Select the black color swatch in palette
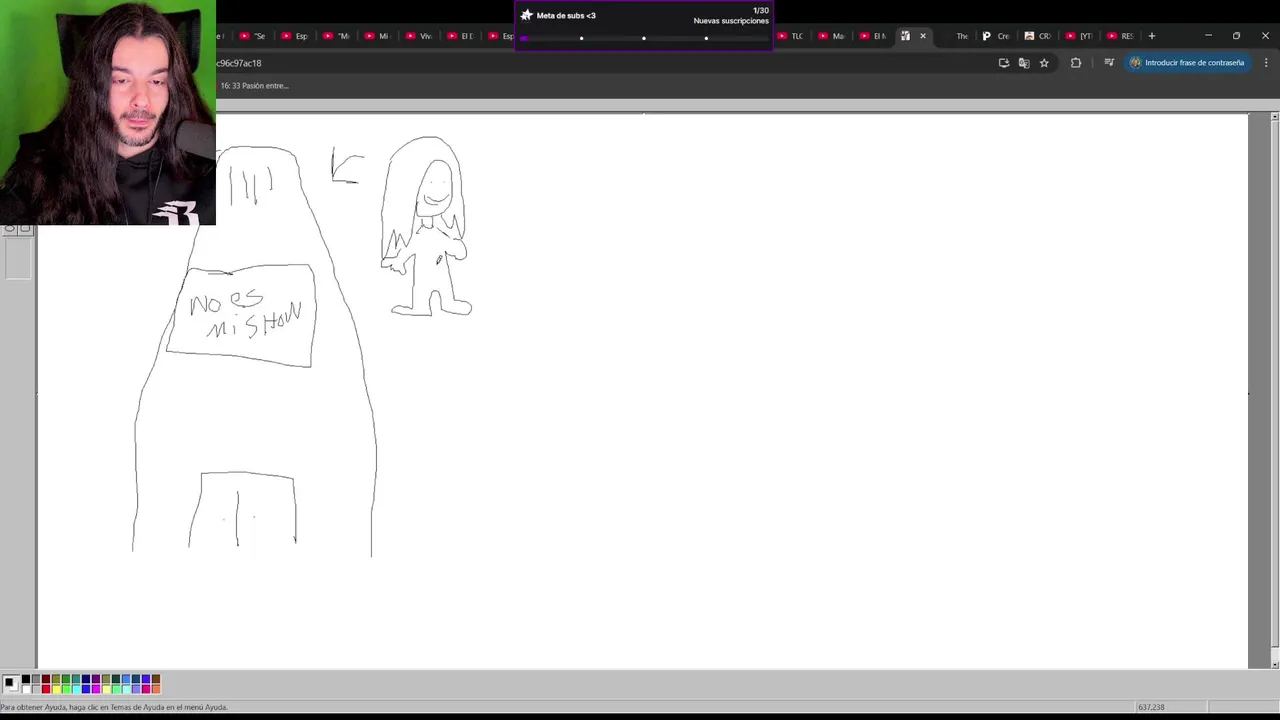Viewport: 1280px width, 720px height. 26,679
